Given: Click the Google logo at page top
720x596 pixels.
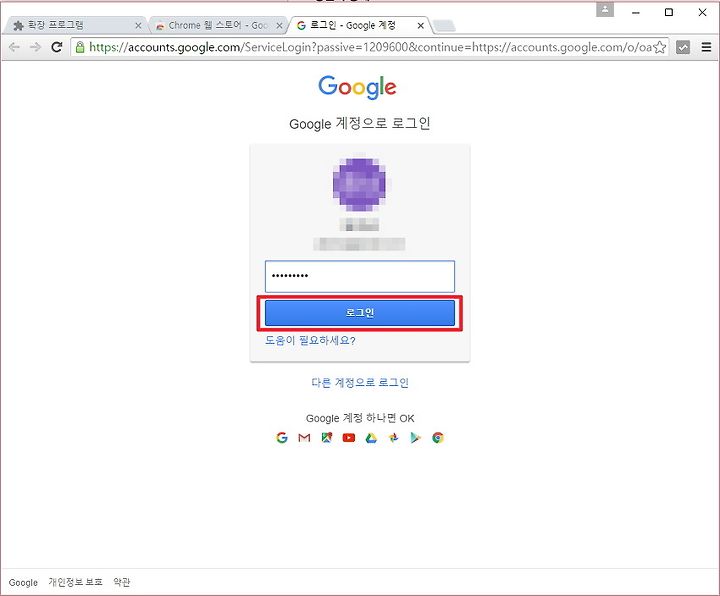Looking at the screenshot, I should (357, 87).
